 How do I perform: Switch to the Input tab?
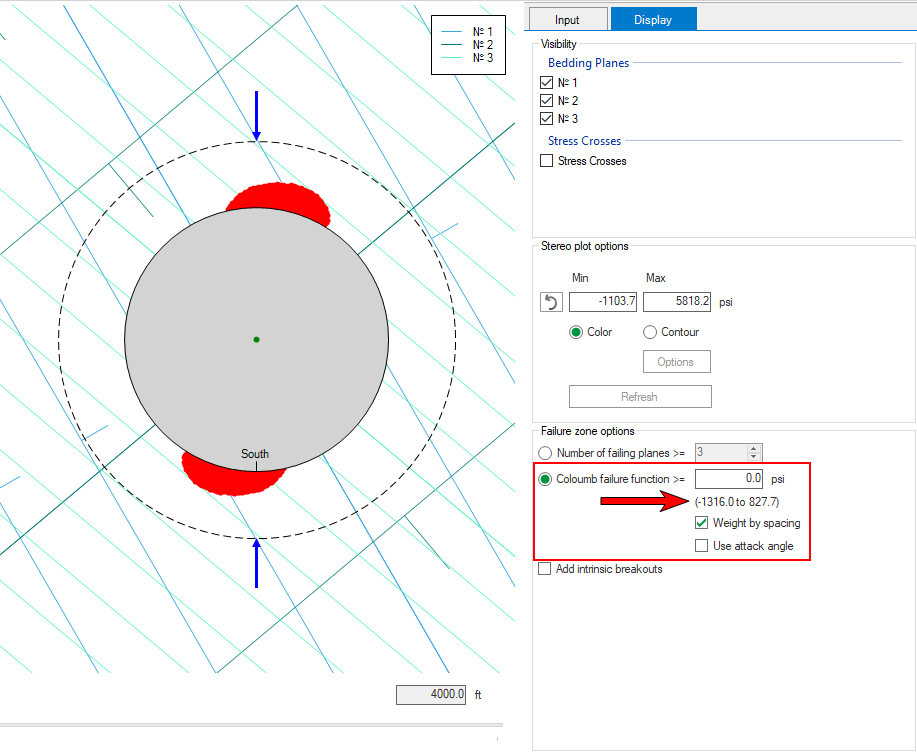(567, 19)
